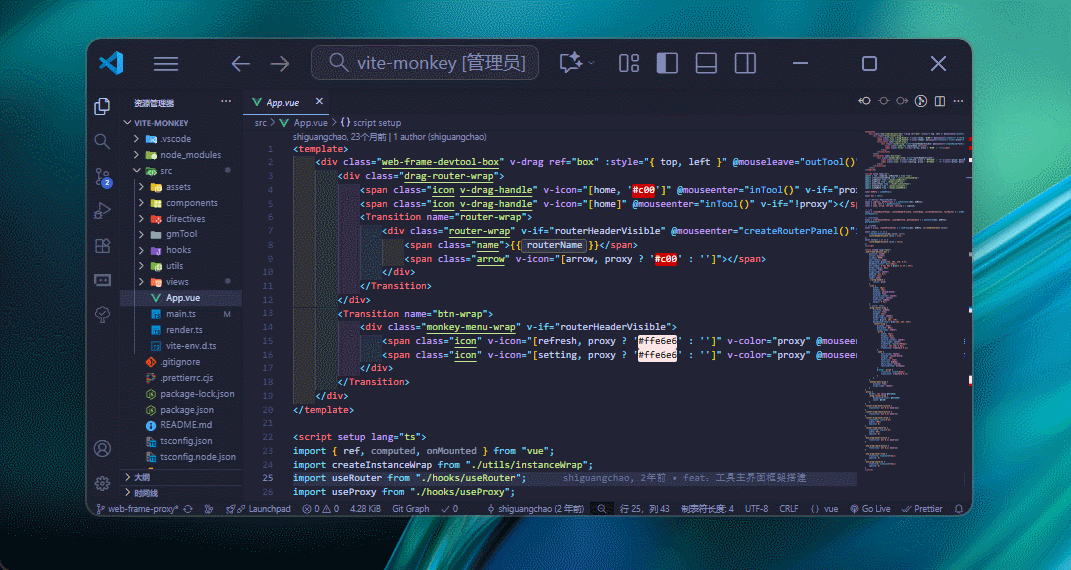Open Source Control view with badge 2
This screenshot has height=570, width=1071.
click(102, 177)
